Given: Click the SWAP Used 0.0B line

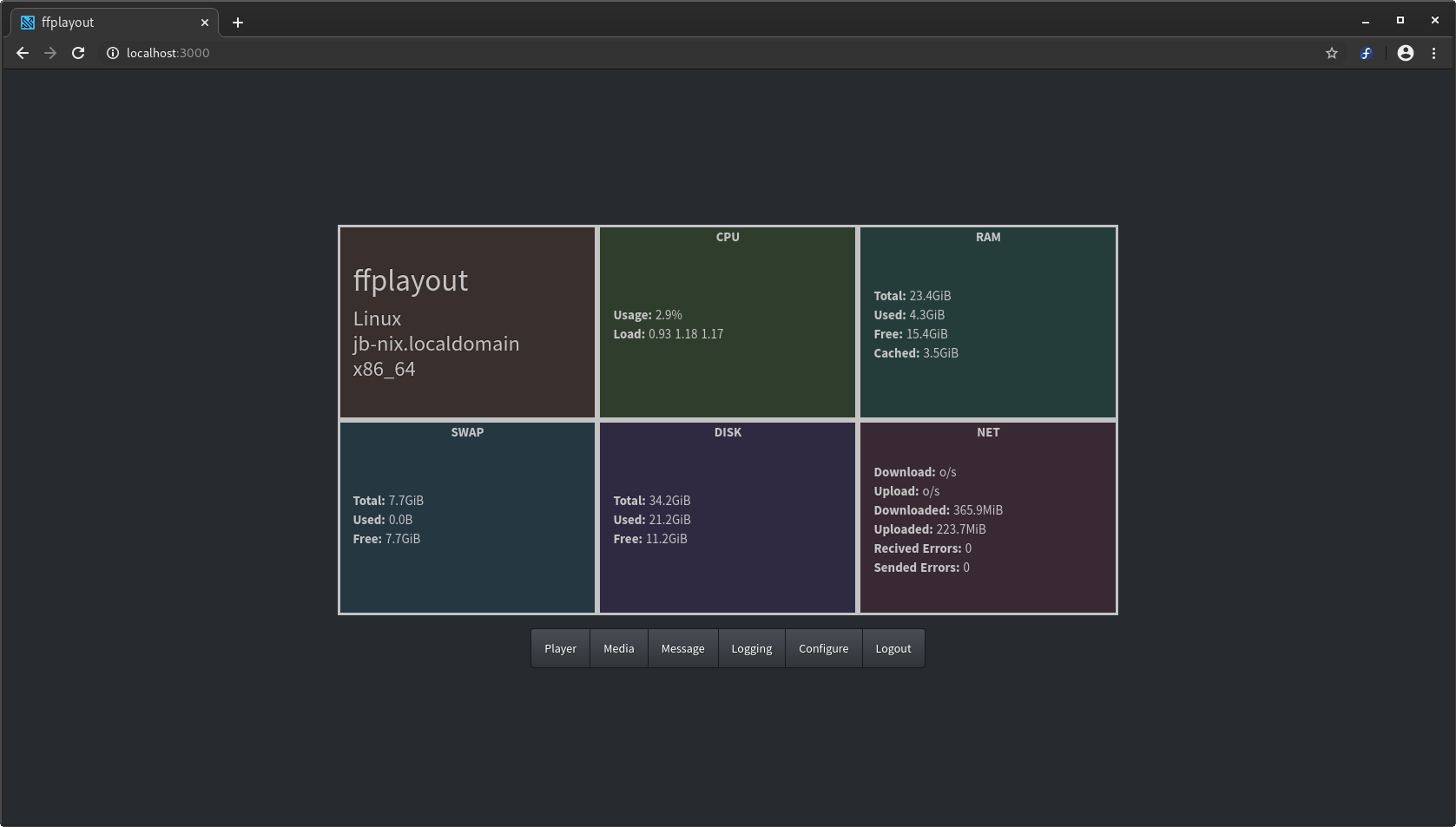Looking at the screenshot, I should point(383,520).
